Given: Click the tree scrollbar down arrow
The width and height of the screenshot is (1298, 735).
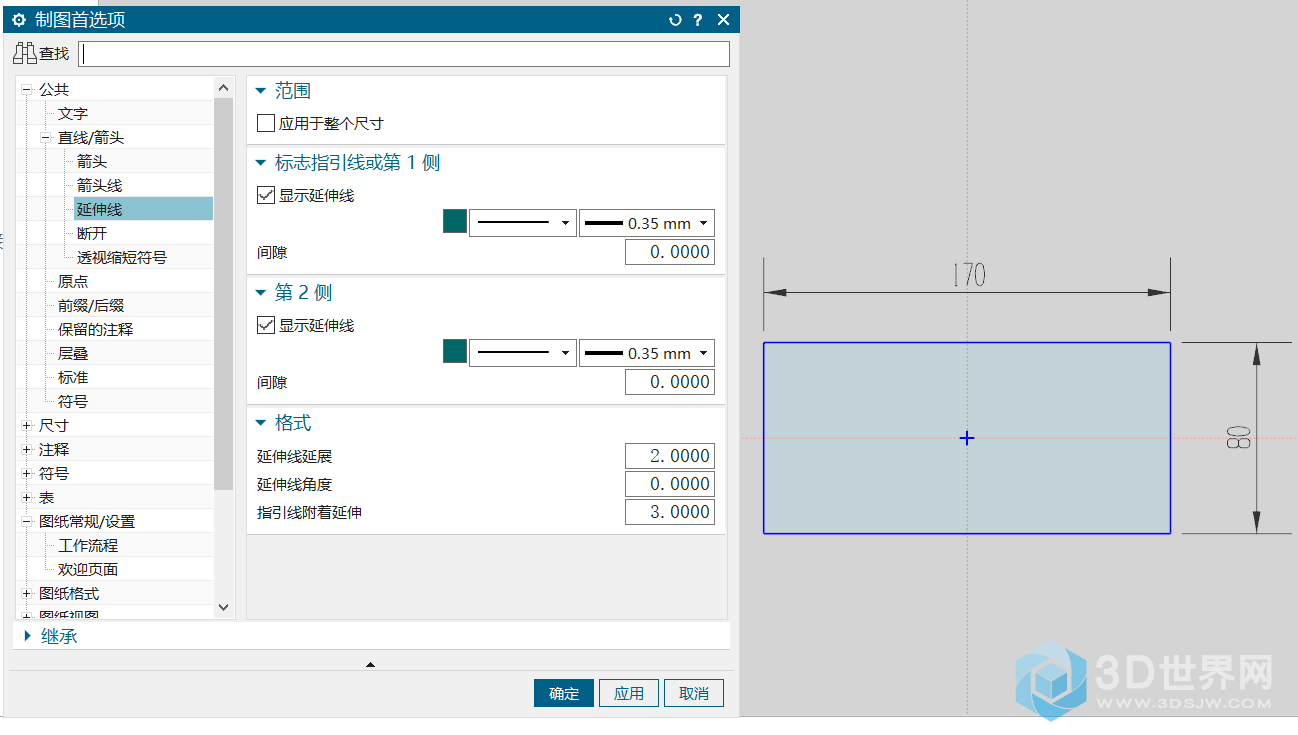Looking at the screenshot, I should click(223, 607).
